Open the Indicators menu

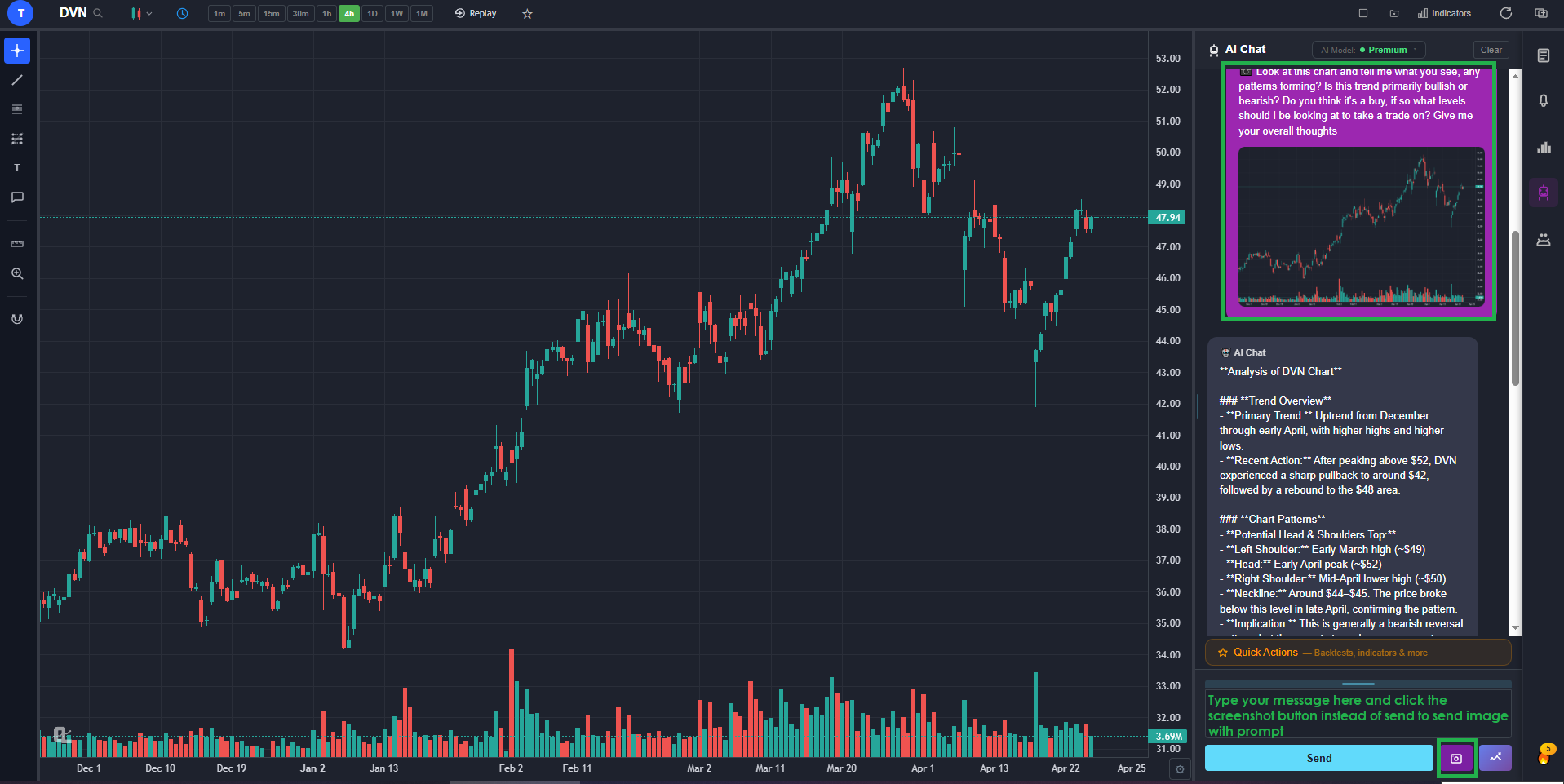click(1444, 13)
